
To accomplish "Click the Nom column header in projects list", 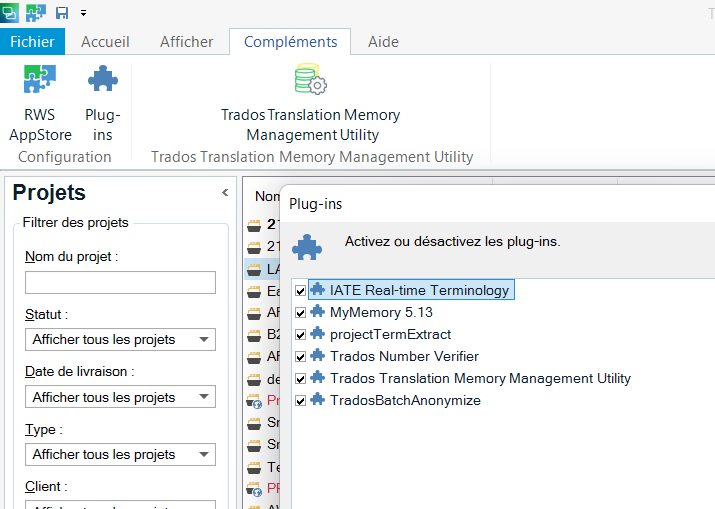I will tap(267, 196).
